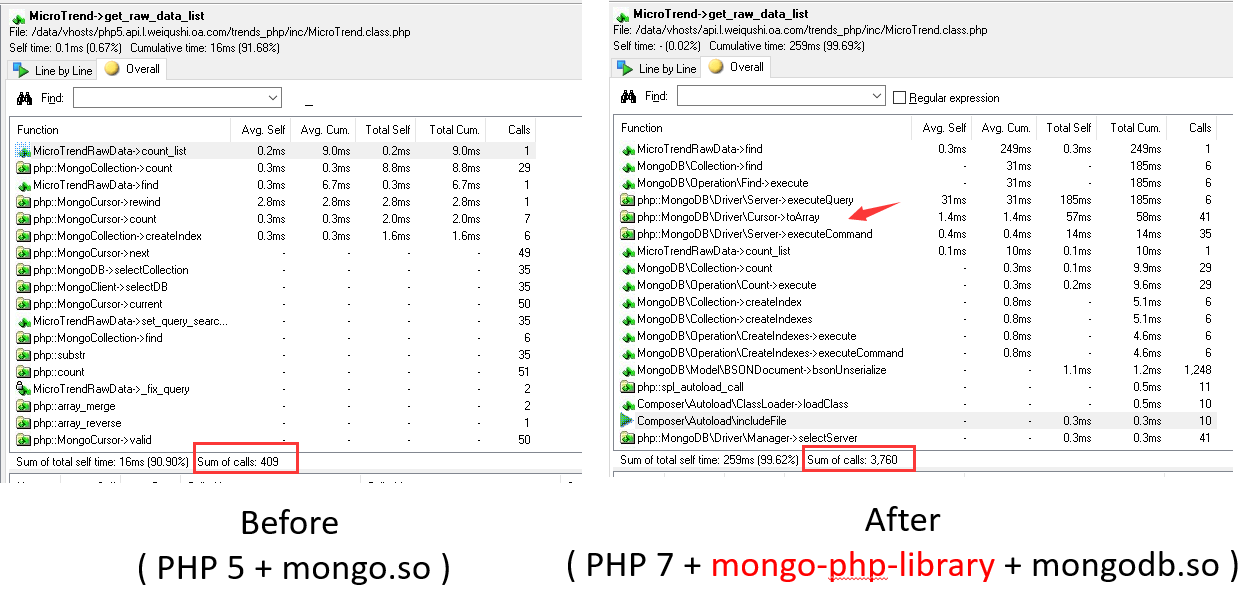
Task: Sort by Total Cum. column in right panel
Action: [x=1135, y=128]
